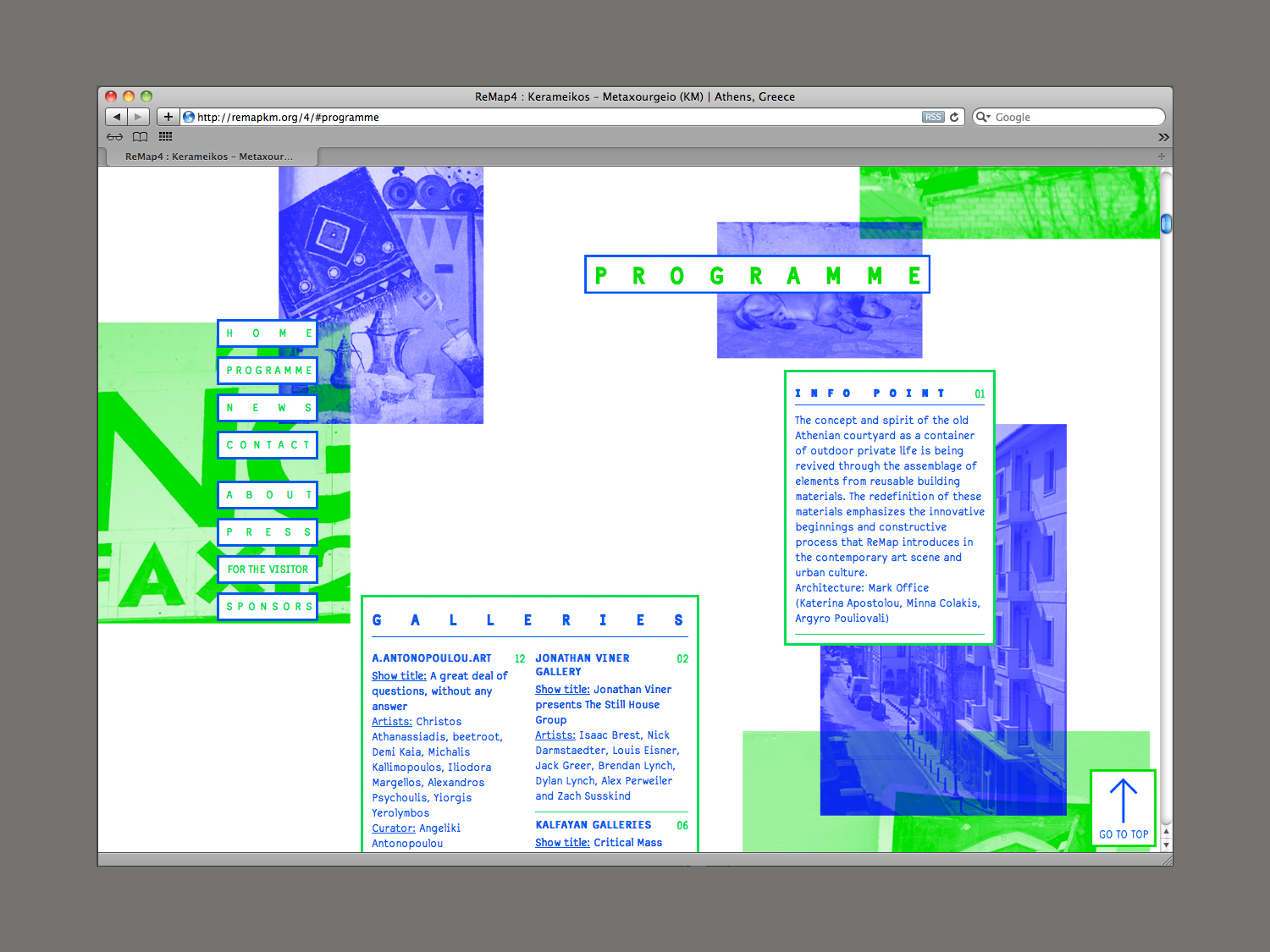Open the CONTACT navigation item
Viewport: 1270px width, 952px height.
(268, 445)
